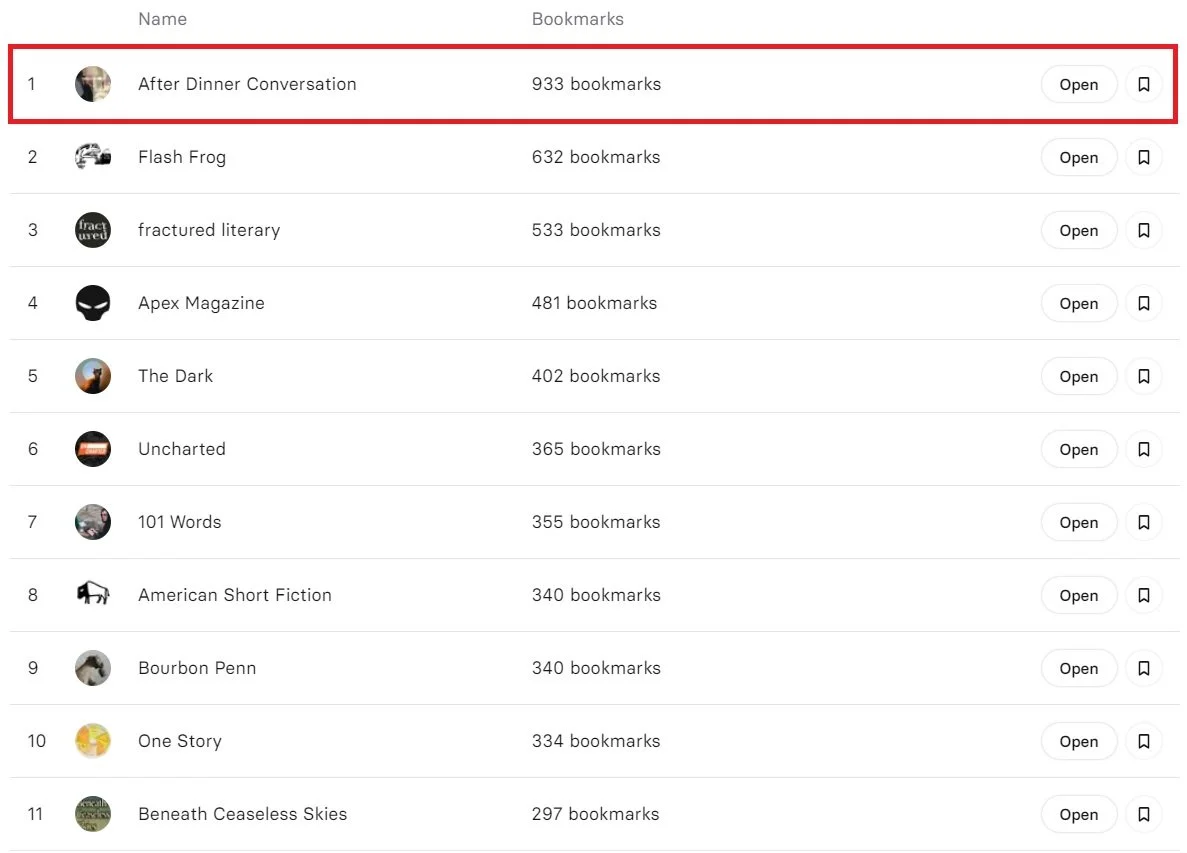Click the One Story name

tap(179, 741)
